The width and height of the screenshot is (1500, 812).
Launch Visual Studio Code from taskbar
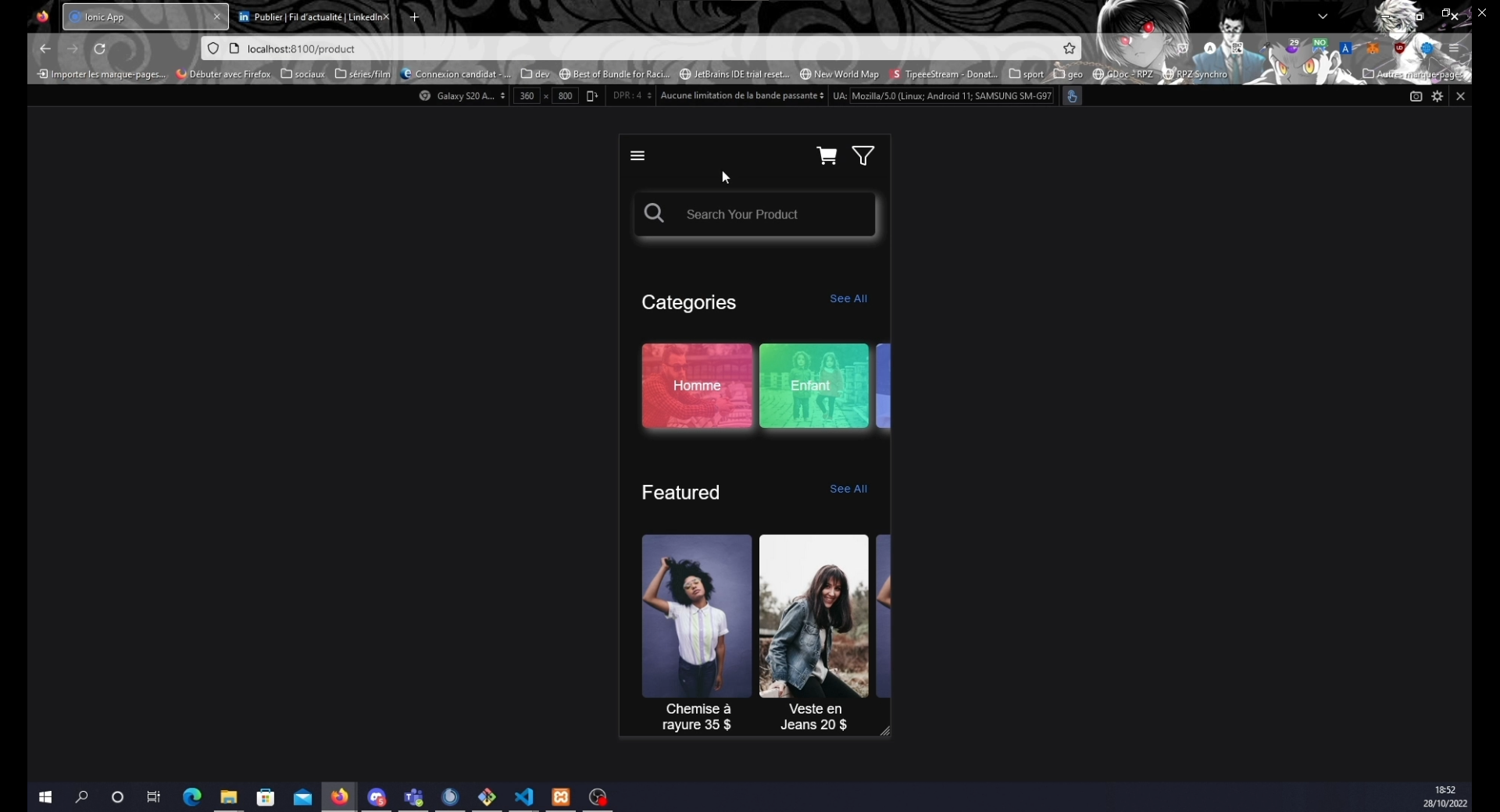523,797
